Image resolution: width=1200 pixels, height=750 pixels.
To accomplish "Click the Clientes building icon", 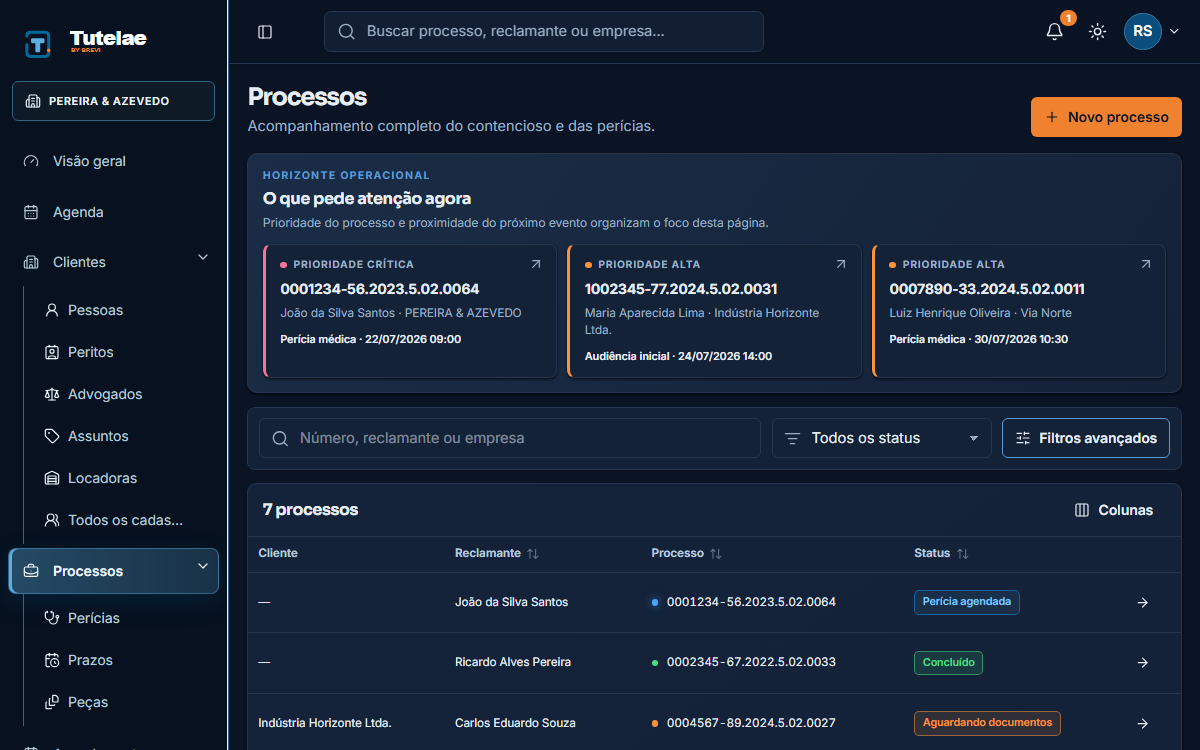I will (31, 262).
